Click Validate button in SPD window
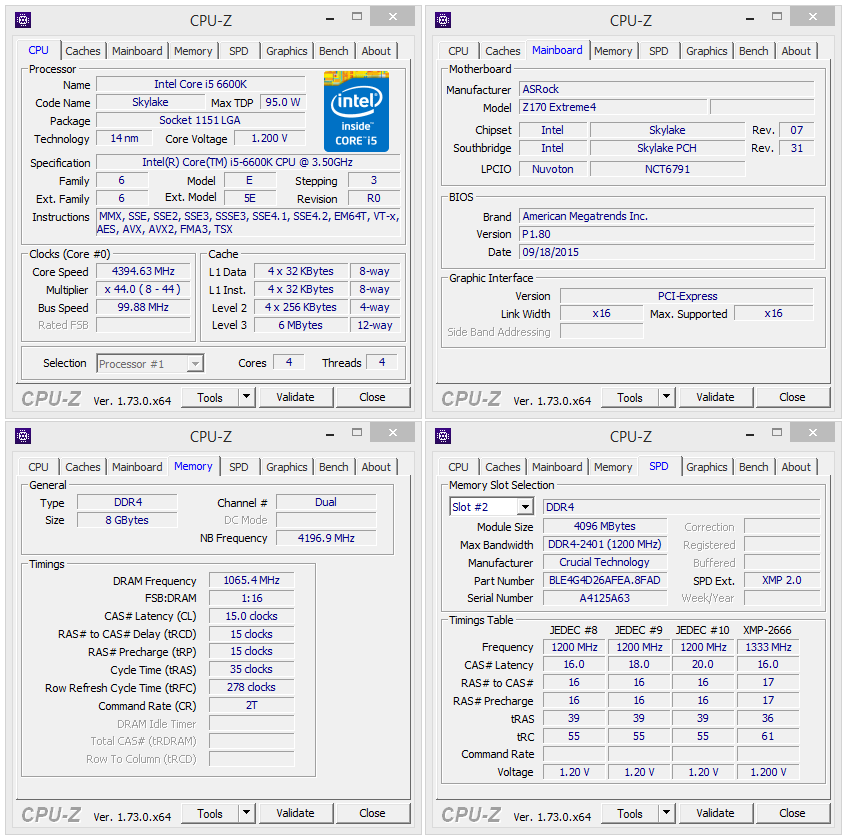Viewport: 846px width, 840px height. [715, 813]
